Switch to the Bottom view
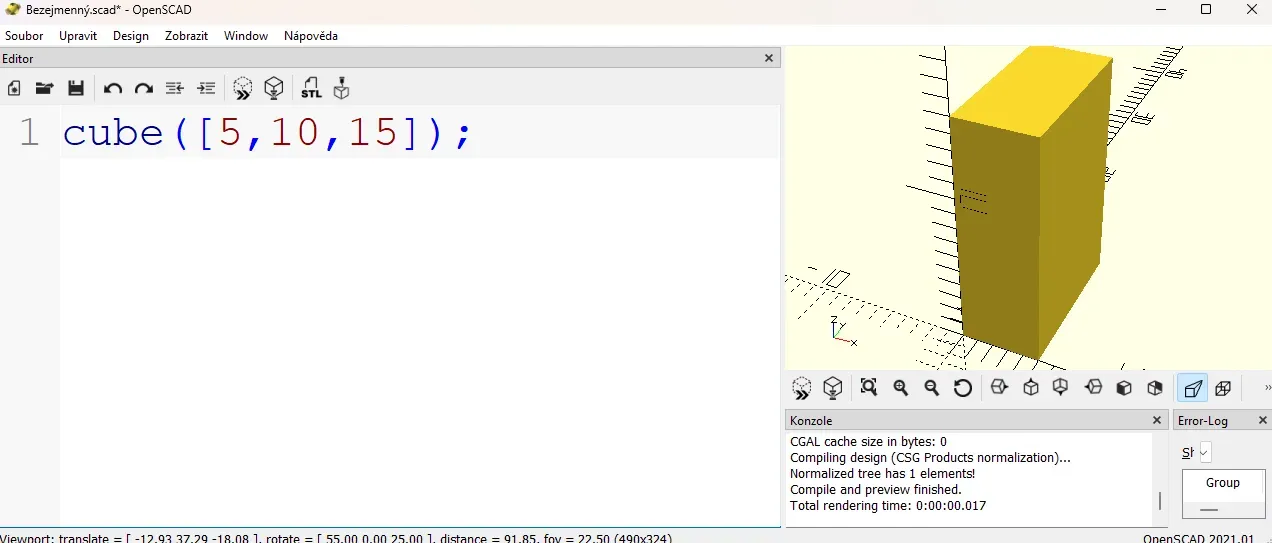1272x543 pixels. 1061,387
